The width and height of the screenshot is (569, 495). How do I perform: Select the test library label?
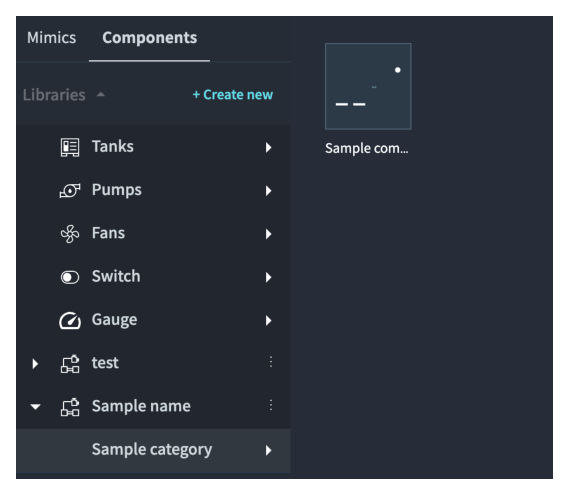click(105, 363)
